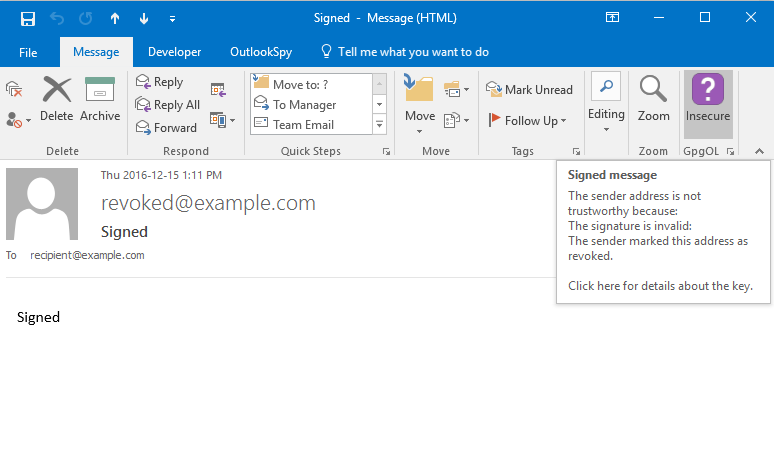
Task: Go to previous item with the up arrow
Action: coord(115,18)
